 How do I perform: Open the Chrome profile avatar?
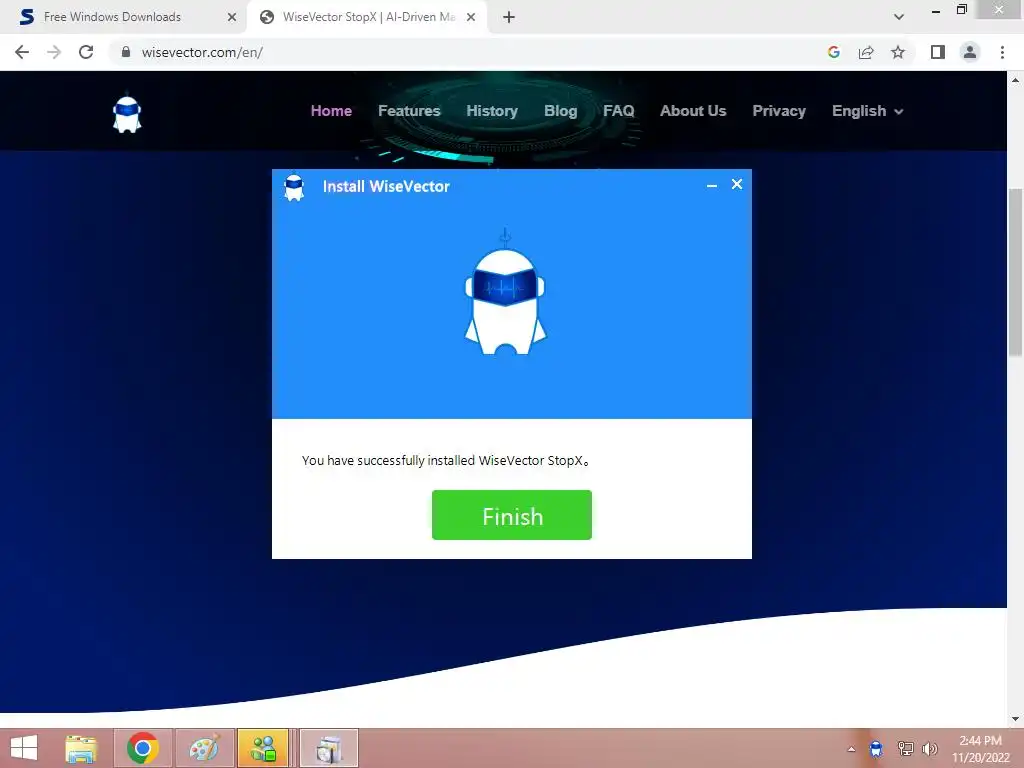[970, 52]
